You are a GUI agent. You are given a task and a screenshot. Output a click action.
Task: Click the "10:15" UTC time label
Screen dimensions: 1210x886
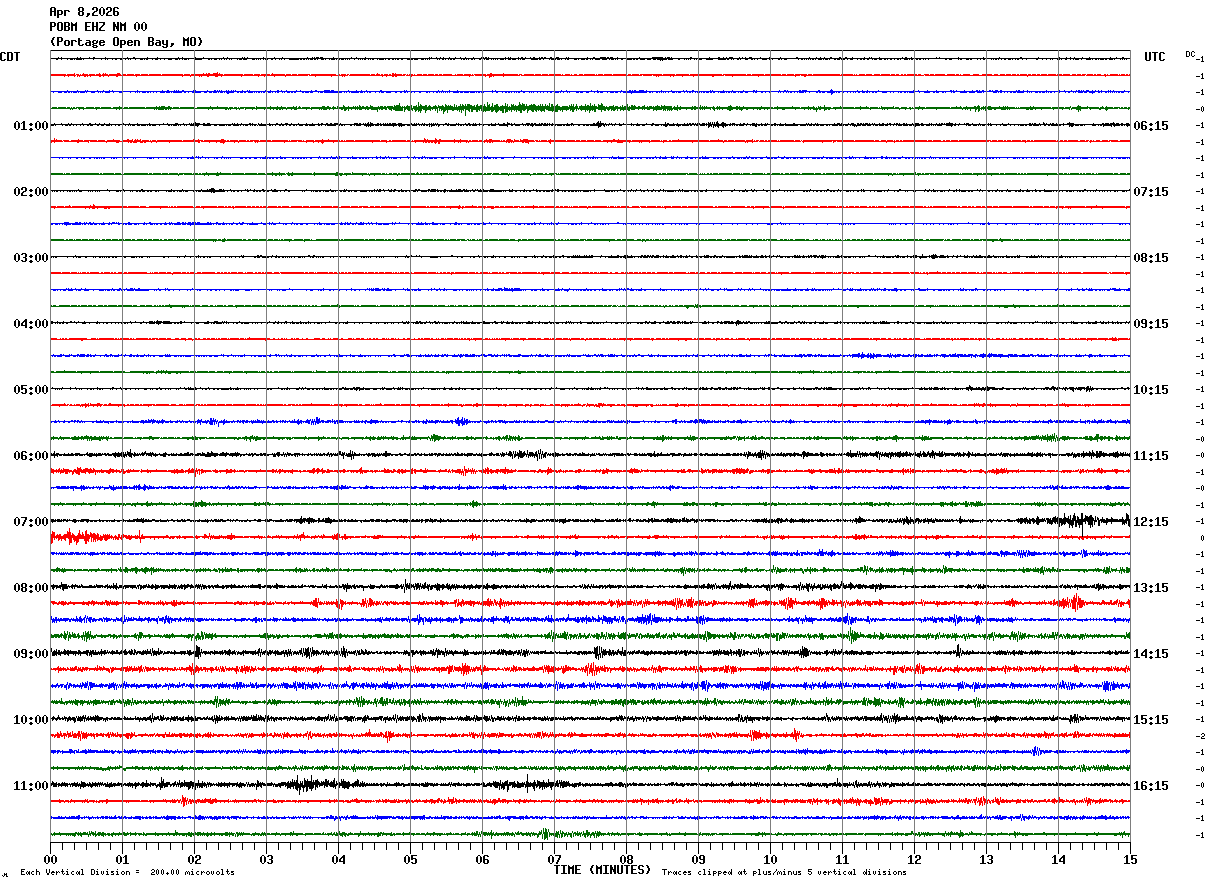[1151, 390]
